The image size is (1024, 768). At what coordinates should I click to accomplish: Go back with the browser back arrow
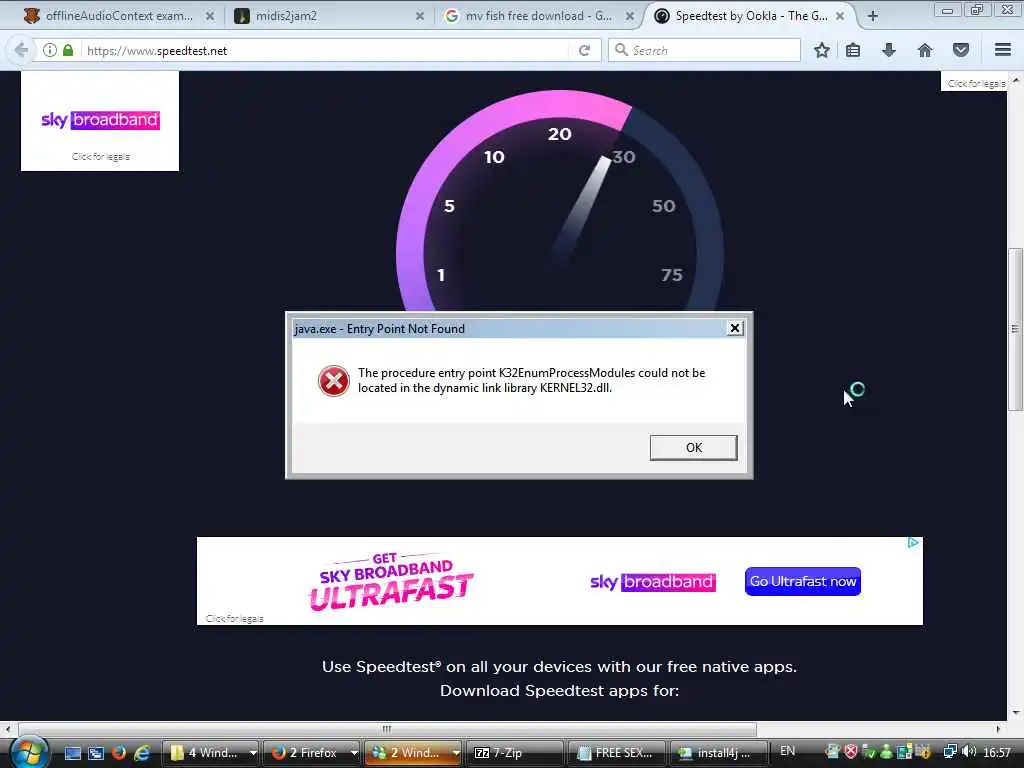tap(21, 50)
